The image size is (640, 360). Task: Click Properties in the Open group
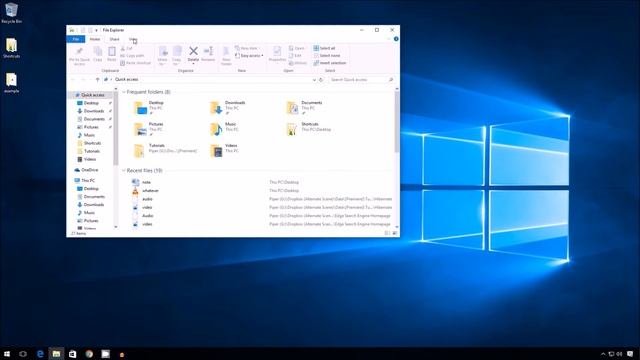(277, 54)
